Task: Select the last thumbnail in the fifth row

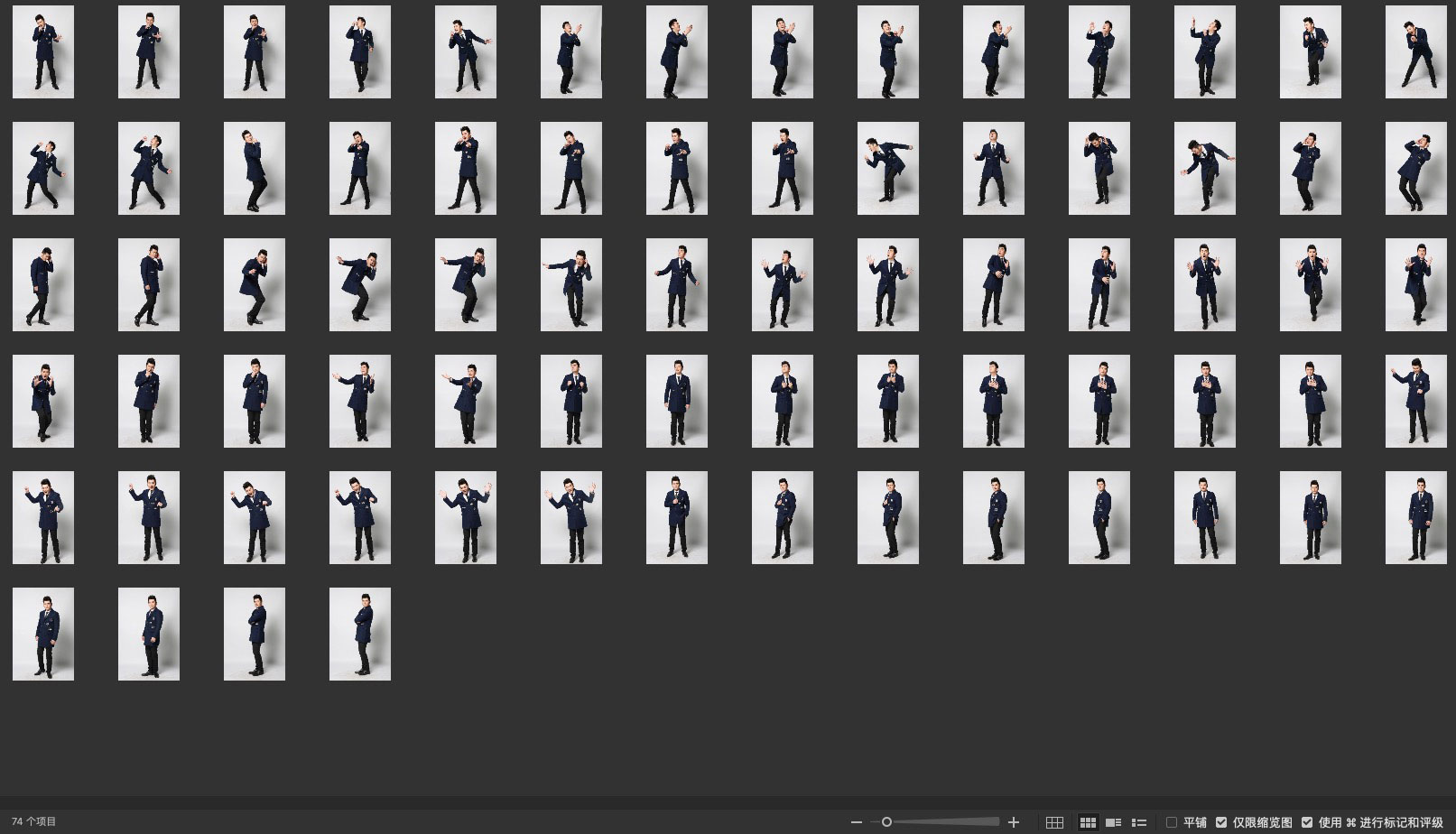Action: [1415, 517]
